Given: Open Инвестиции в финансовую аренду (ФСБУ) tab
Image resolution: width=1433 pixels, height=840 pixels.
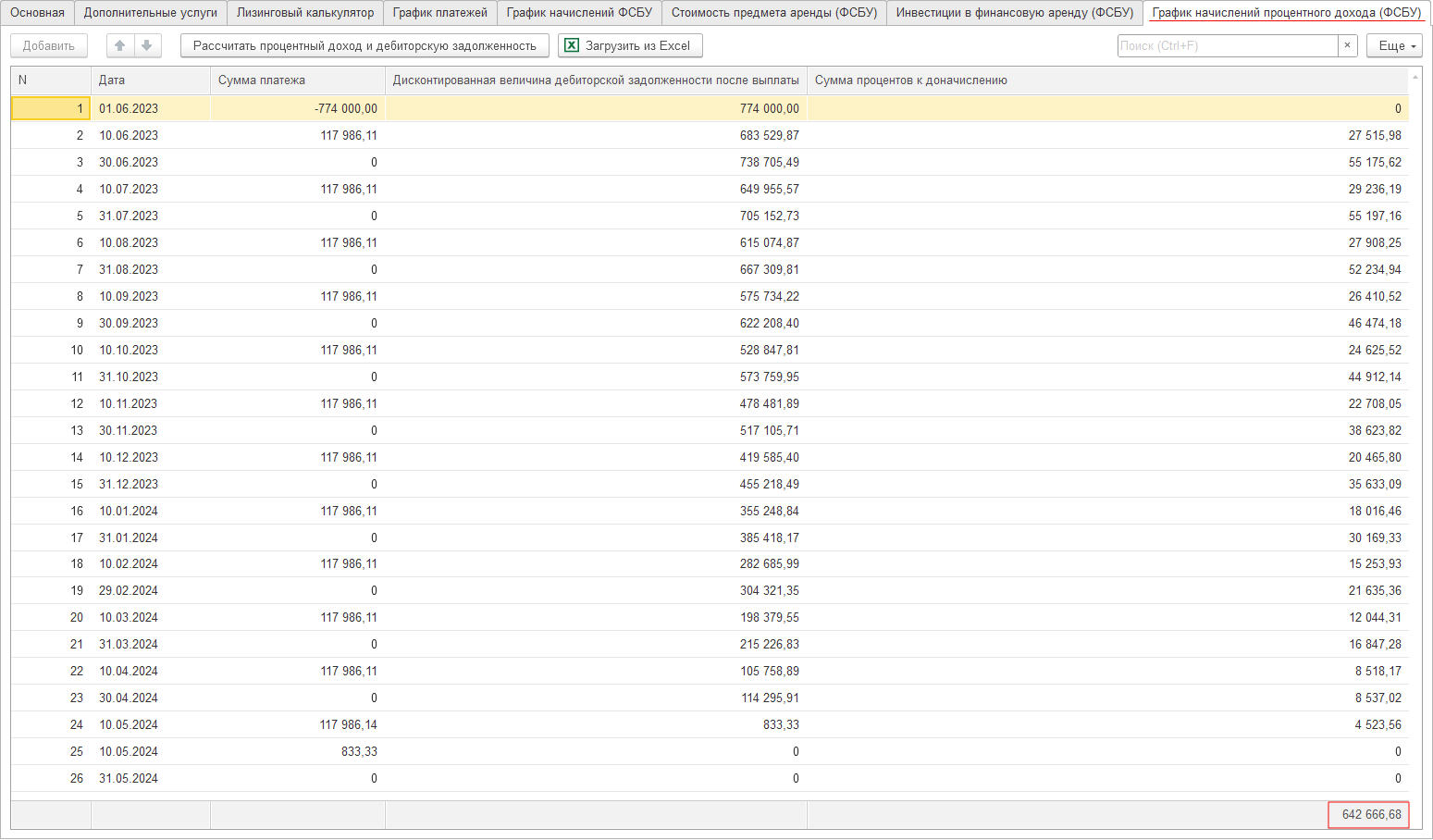Looking at the screenshot, I should tap(1014, 13).
